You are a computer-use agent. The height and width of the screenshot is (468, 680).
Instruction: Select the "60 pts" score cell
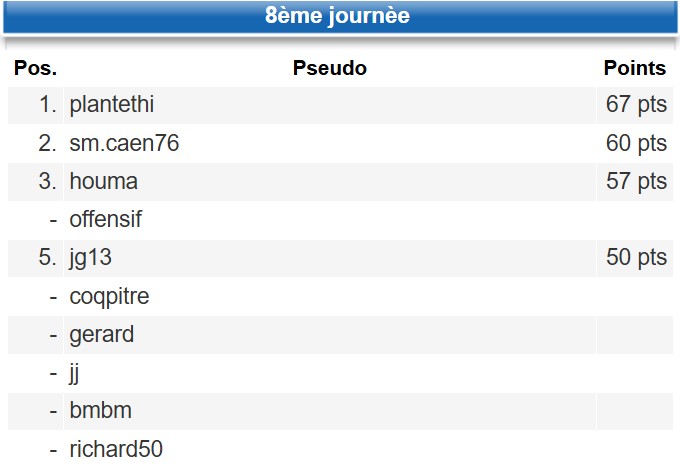[x=636, y=143]
